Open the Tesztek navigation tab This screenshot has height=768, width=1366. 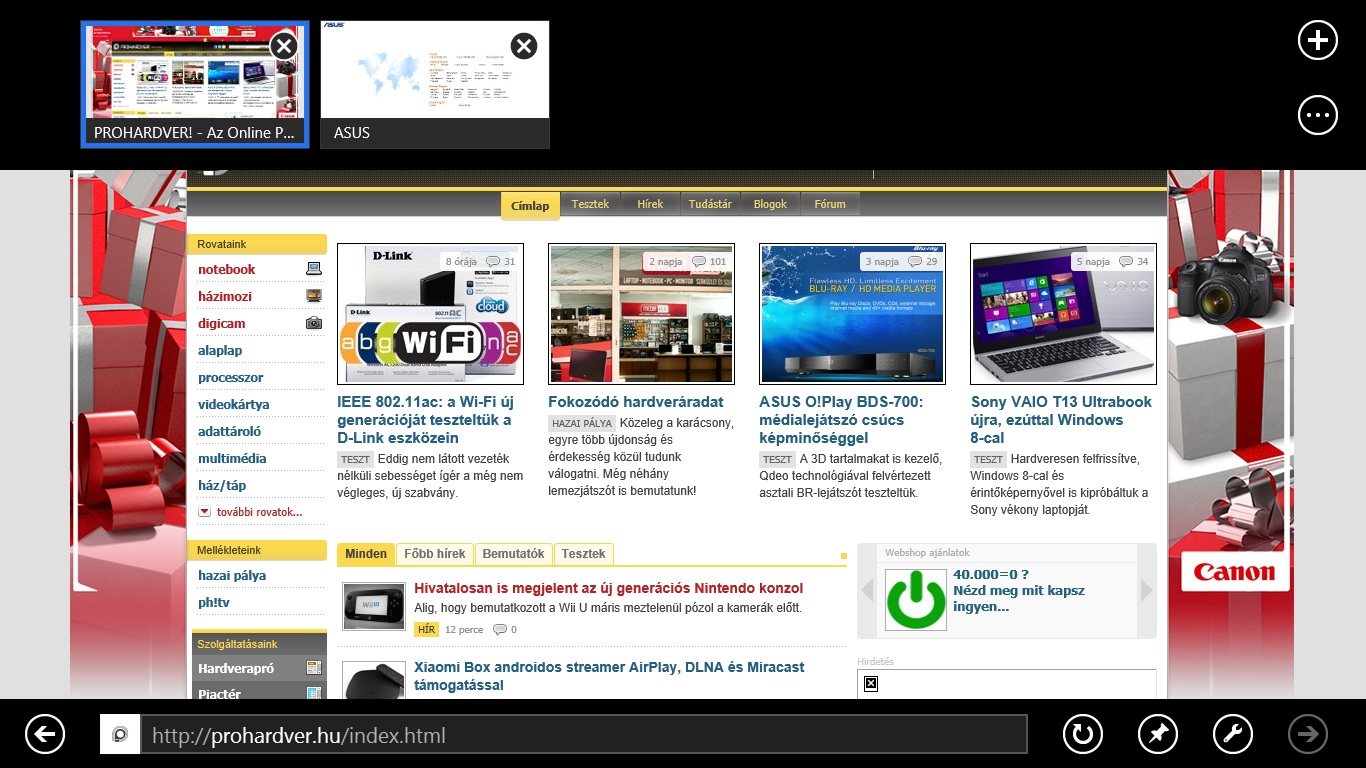click(x=590, y=204)
